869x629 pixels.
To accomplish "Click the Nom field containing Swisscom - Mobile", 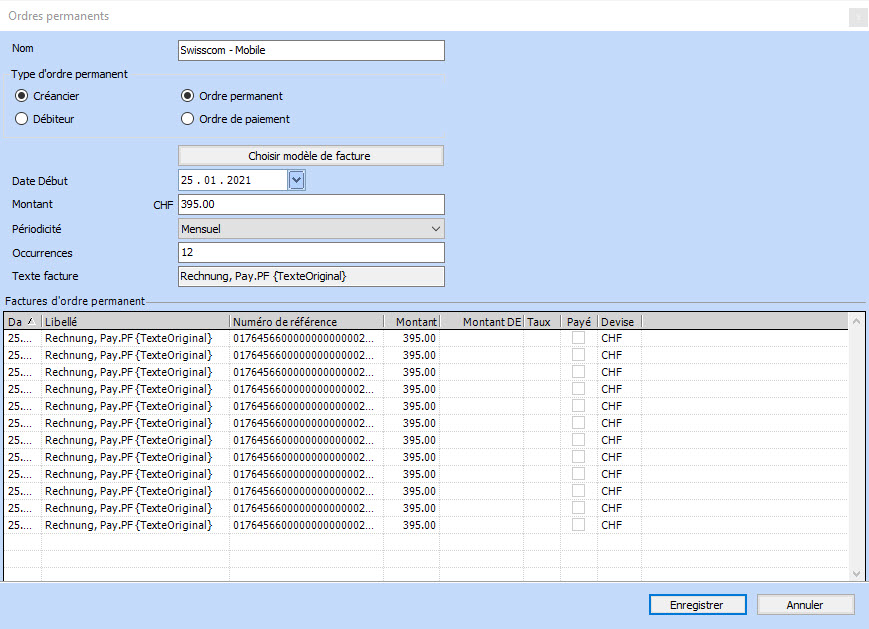I will pos(310,51).
